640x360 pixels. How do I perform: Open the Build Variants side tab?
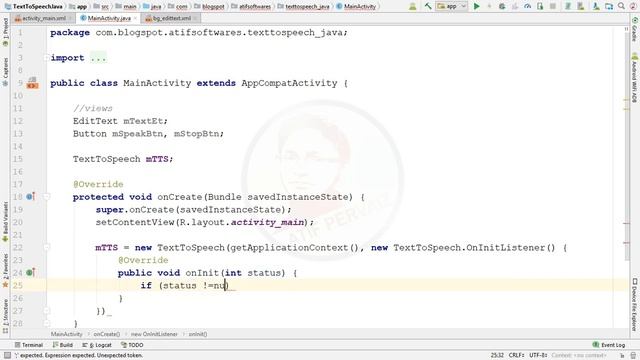coord(5,222)
